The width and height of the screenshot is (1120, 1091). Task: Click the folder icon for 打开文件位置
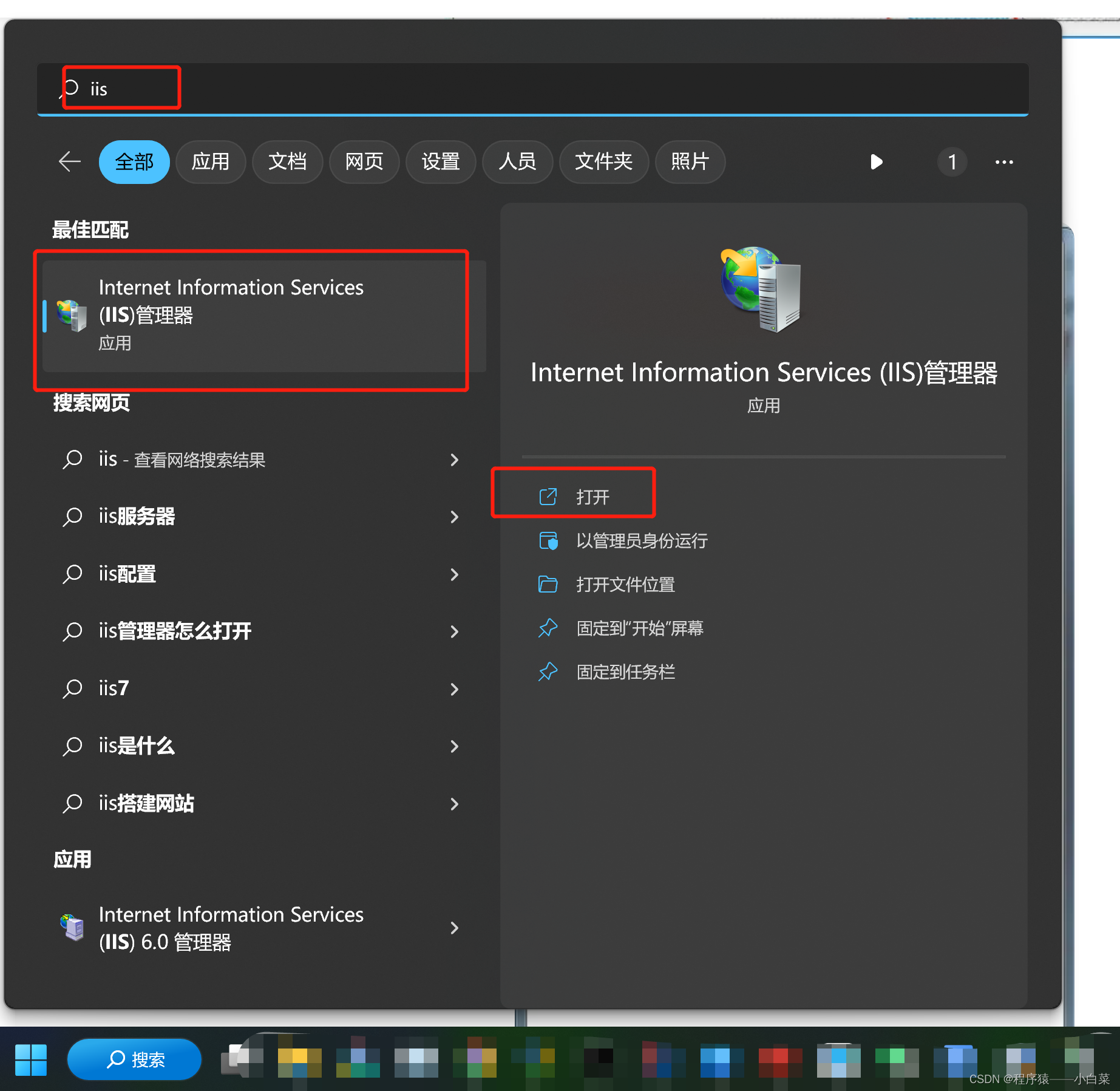(548, 584)
